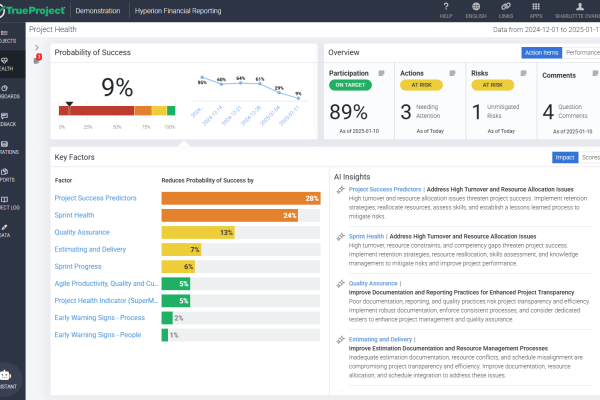Click AI insight icon beside Estimating and Delivery

(x=341, y=340)
